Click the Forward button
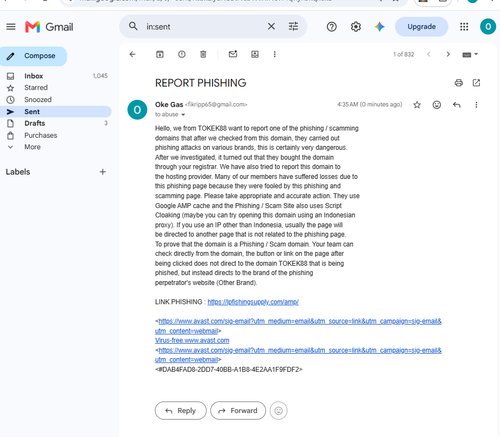This screenshot has width=500, height=437. (238, 411)
